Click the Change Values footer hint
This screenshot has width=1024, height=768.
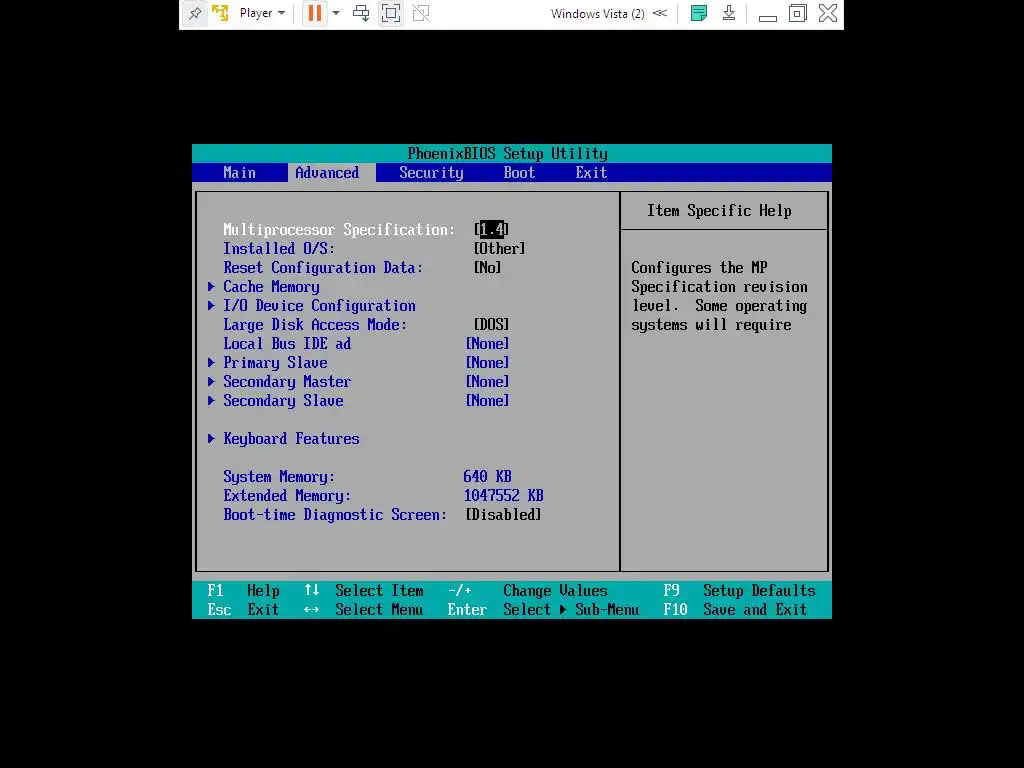click(x=528, y=590)
